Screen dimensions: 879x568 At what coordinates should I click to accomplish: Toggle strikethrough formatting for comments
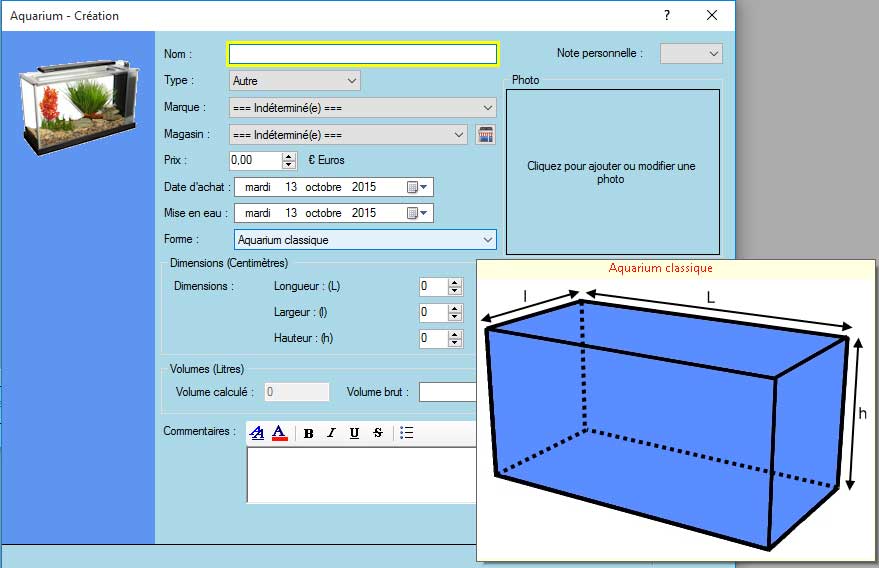coord(377,433)
